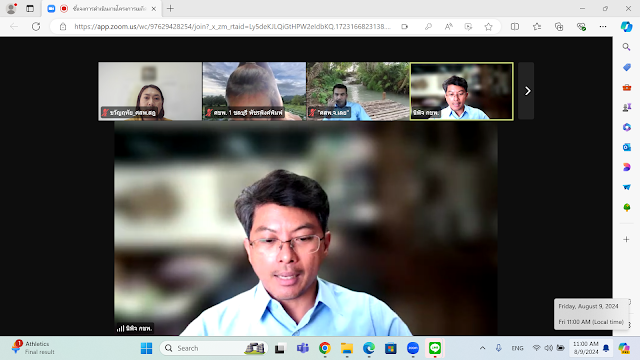The height and width of the screenshot is (360, 640).
Task: Open Copilot from system tray
Action: [624, 348]
